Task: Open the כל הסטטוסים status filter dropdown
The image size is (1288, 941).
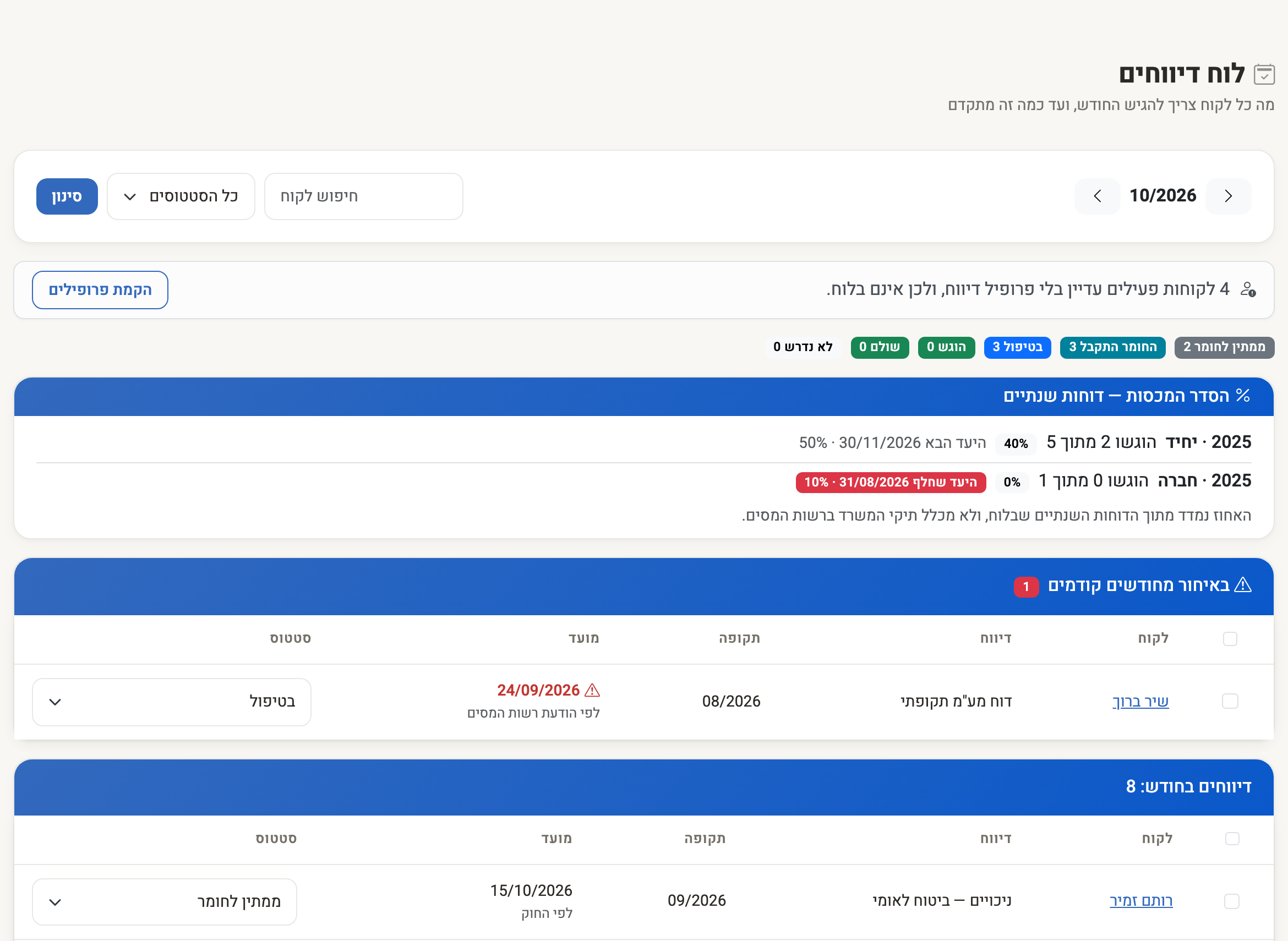Action: [x=181, y=196]
